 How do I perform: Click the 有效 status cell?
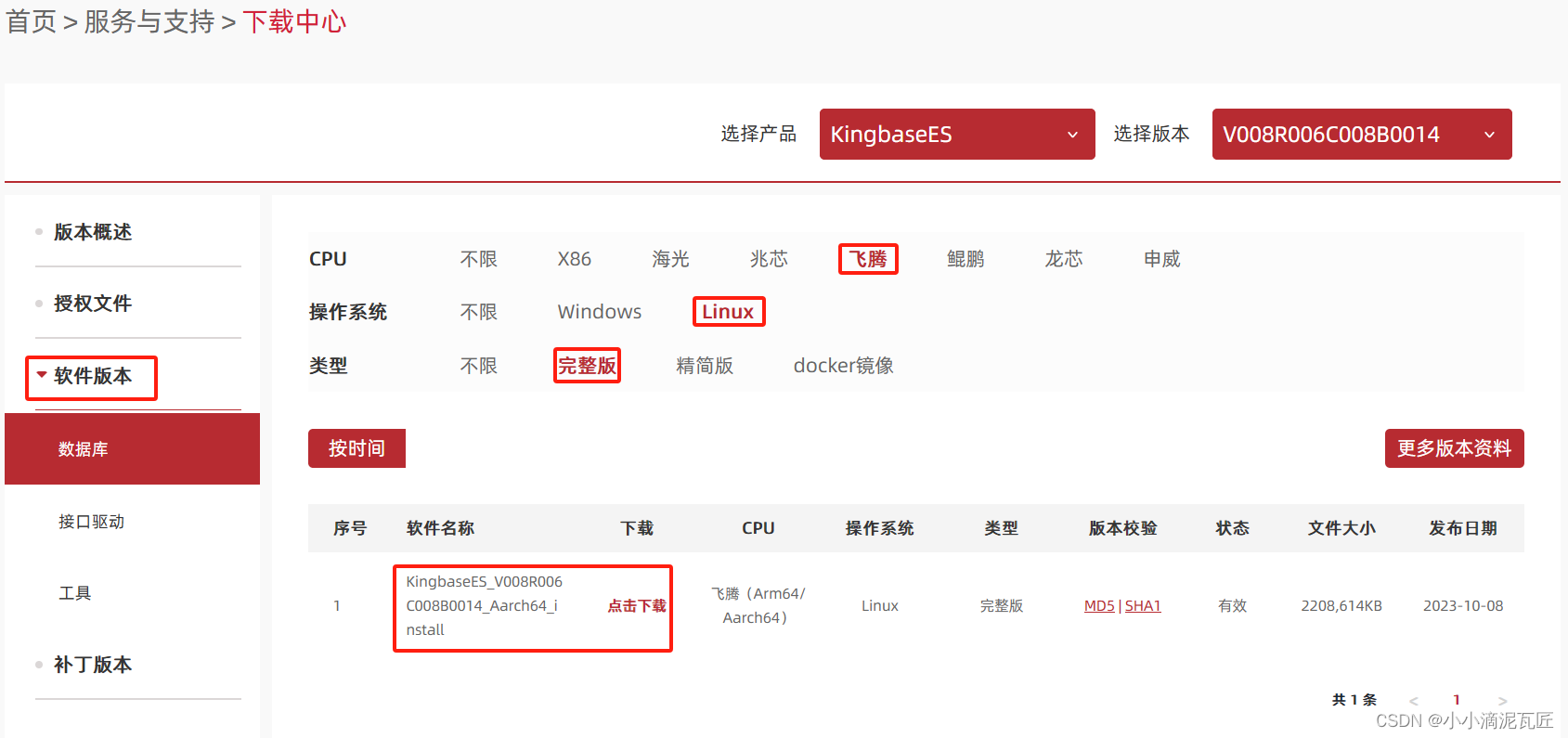1232,606
